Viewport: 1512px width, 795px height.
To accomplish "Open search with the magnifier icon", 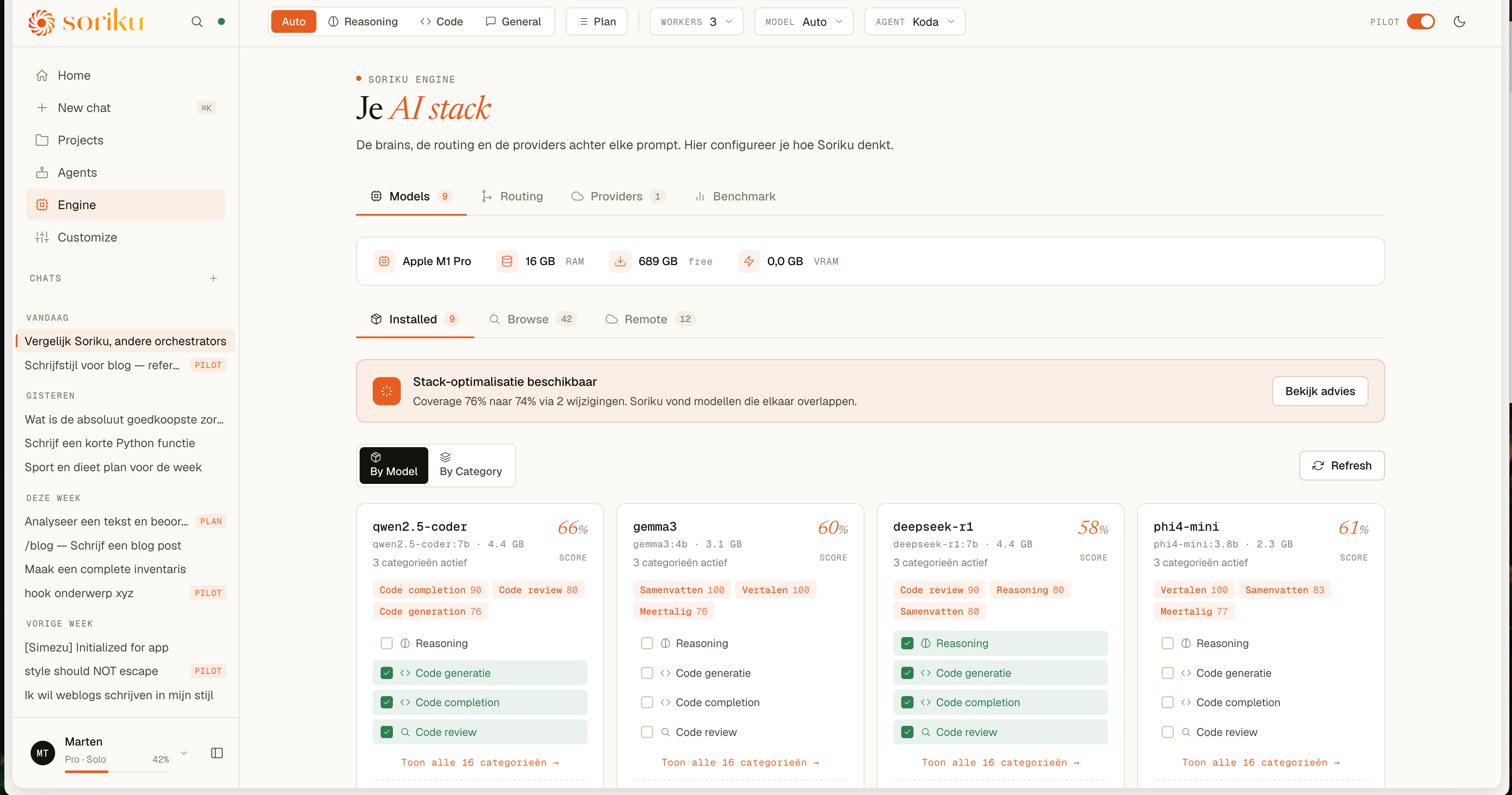I will coord(197,22).
